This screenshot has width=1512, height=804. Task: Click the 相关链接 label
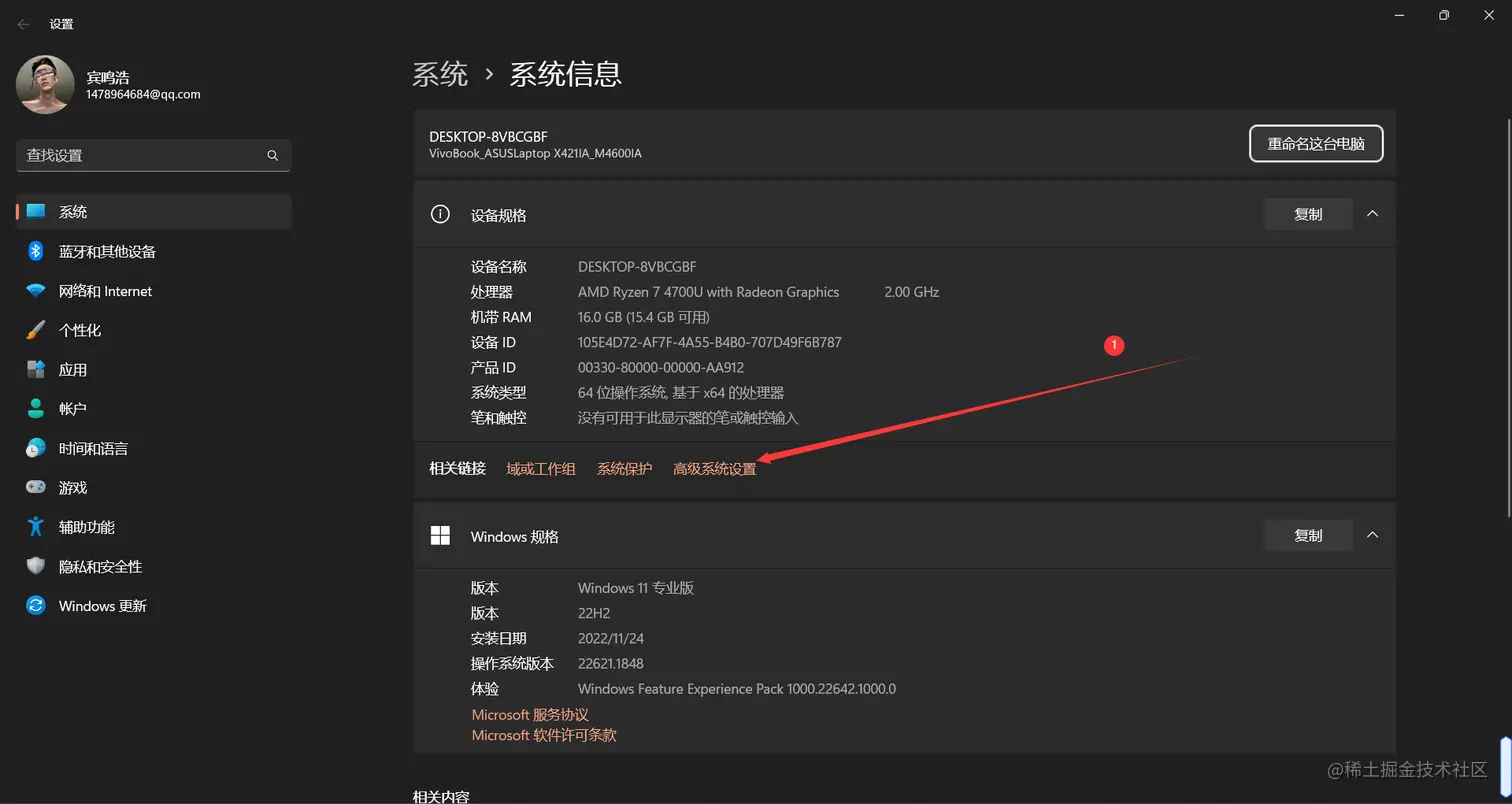click(457, 469)
